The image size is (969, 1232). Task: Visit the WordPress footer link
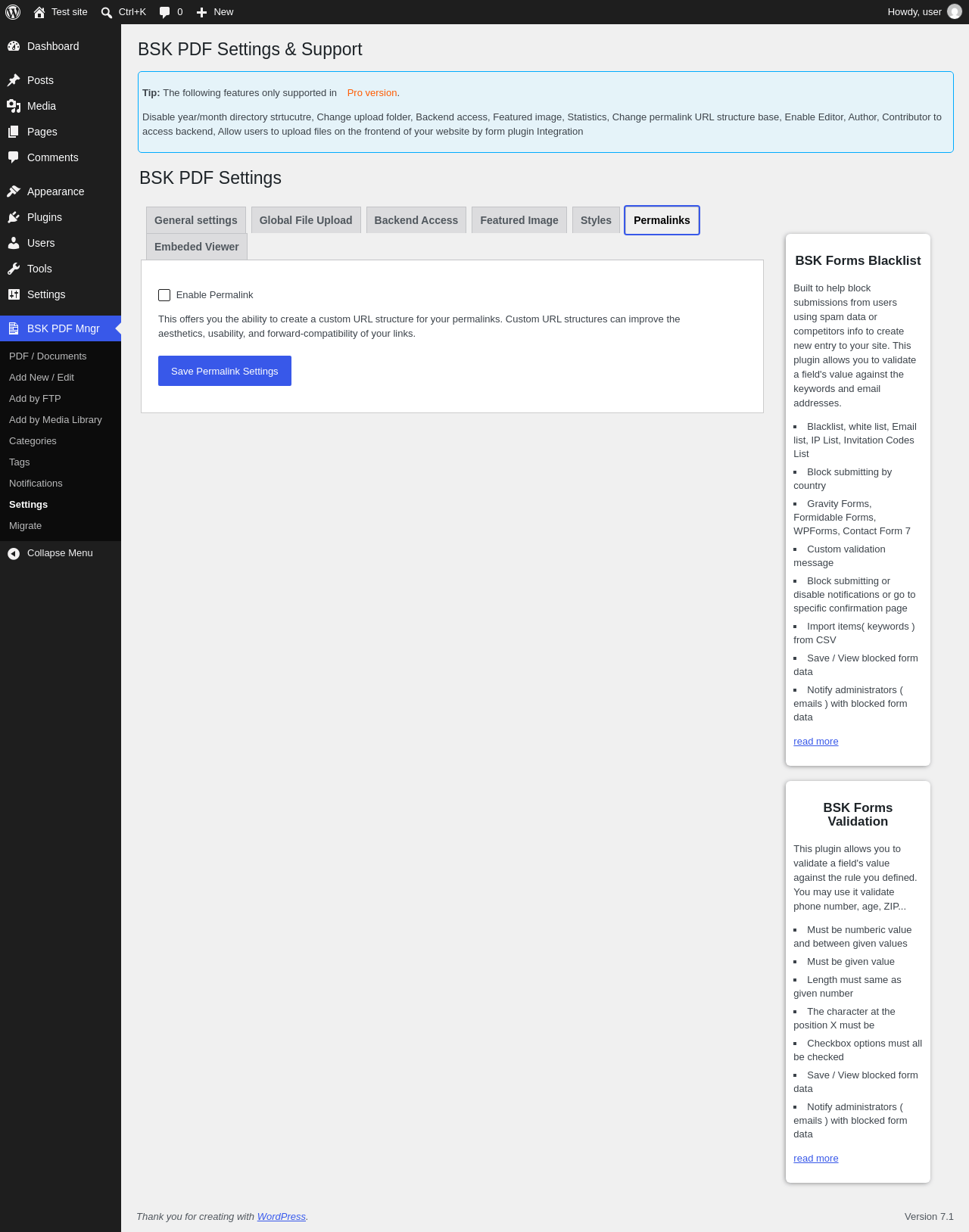pos(282,1217)
